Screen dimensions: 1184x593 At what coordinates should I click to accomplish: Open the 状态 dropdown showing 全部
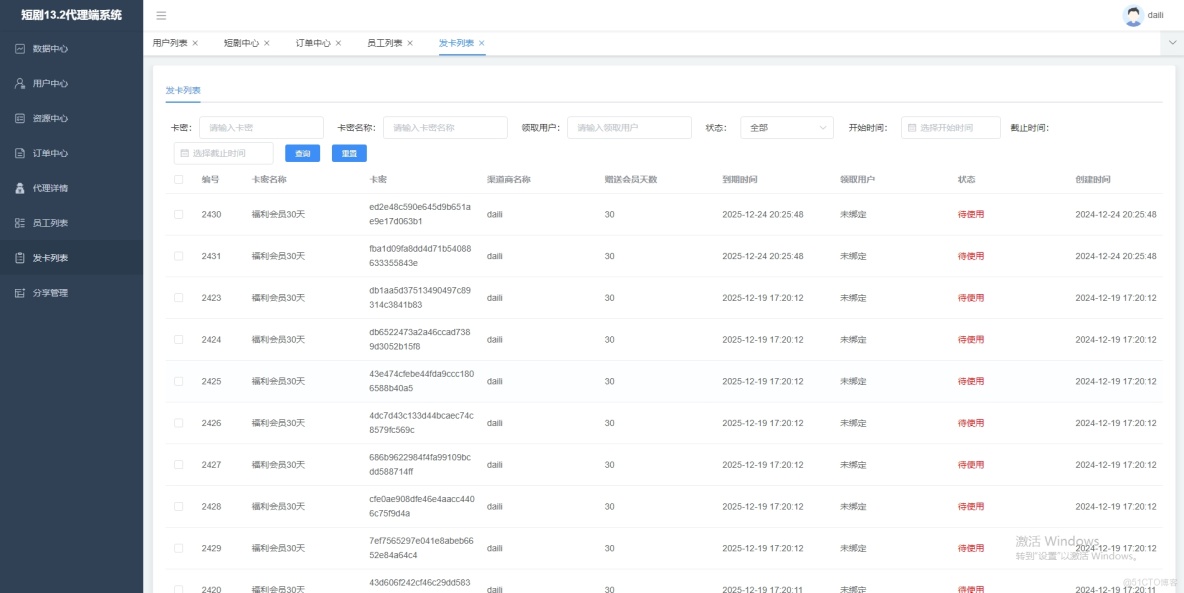click(786, 126)
